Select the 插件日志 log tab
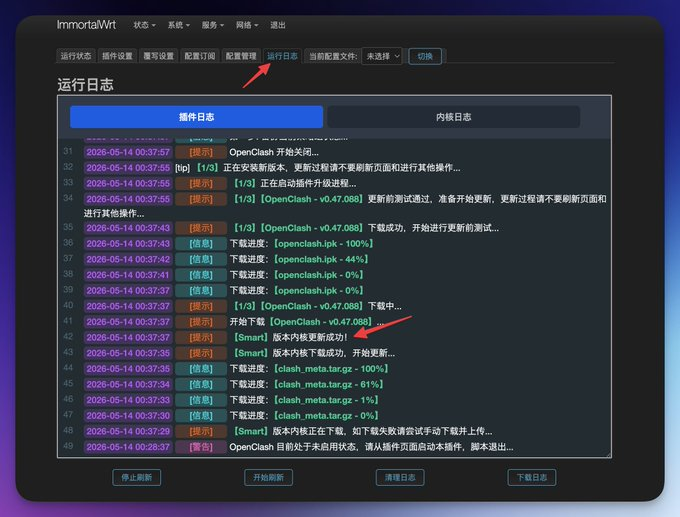The height and width of the screenshot is (517, 680). (x=196, y=117)
